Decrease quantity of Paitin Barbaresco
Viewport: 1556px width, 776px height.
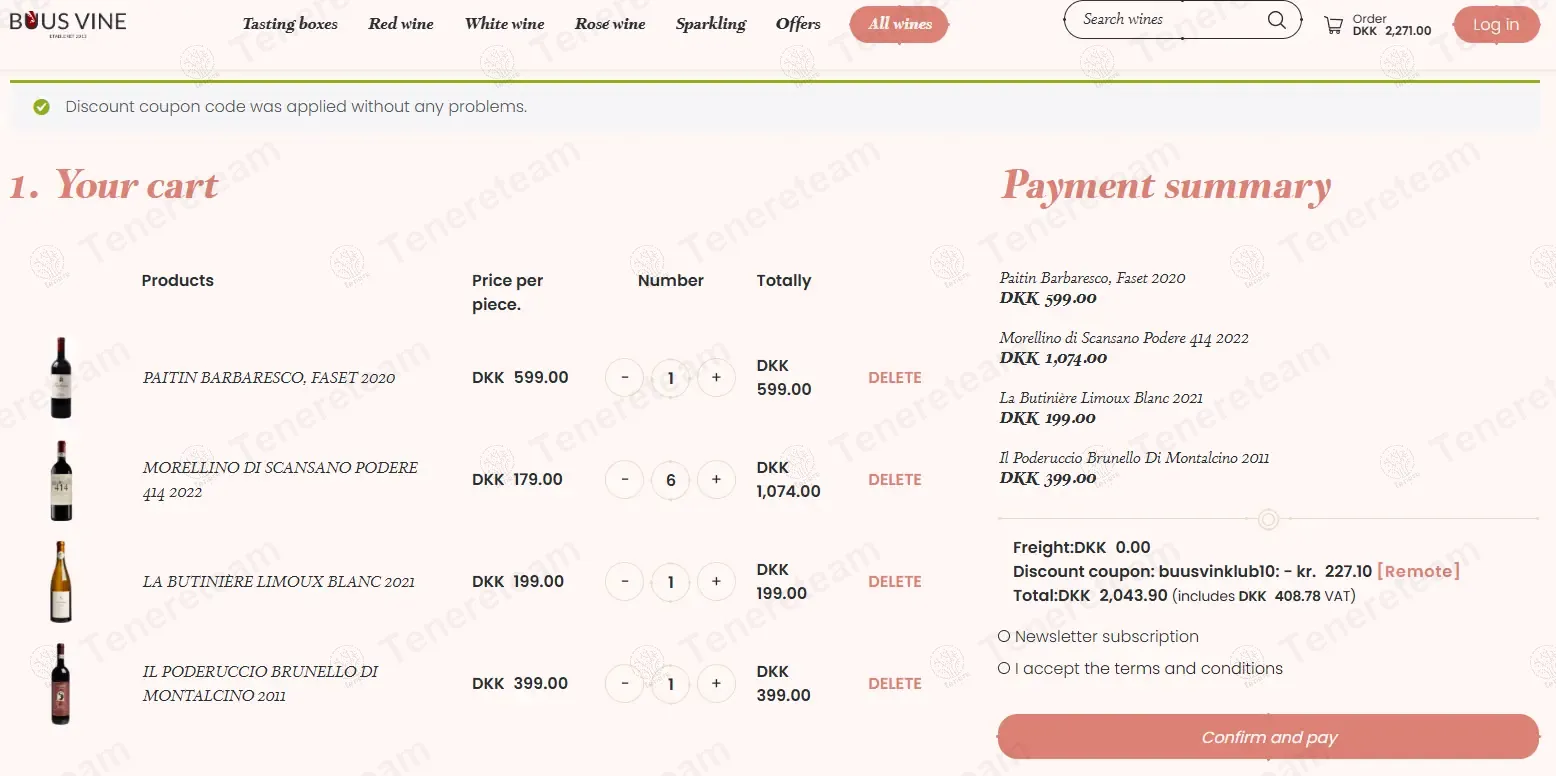tap(625, 378)
